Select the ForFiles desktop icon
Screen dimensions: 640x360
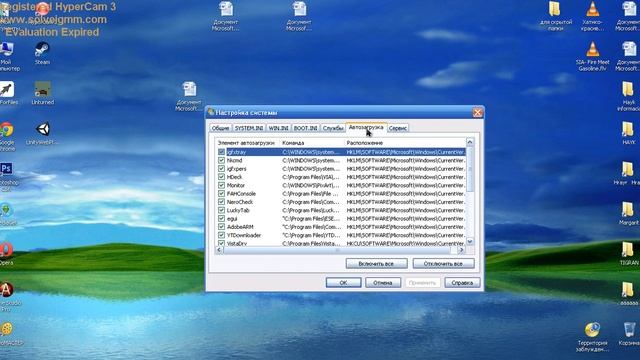(7, 93)
